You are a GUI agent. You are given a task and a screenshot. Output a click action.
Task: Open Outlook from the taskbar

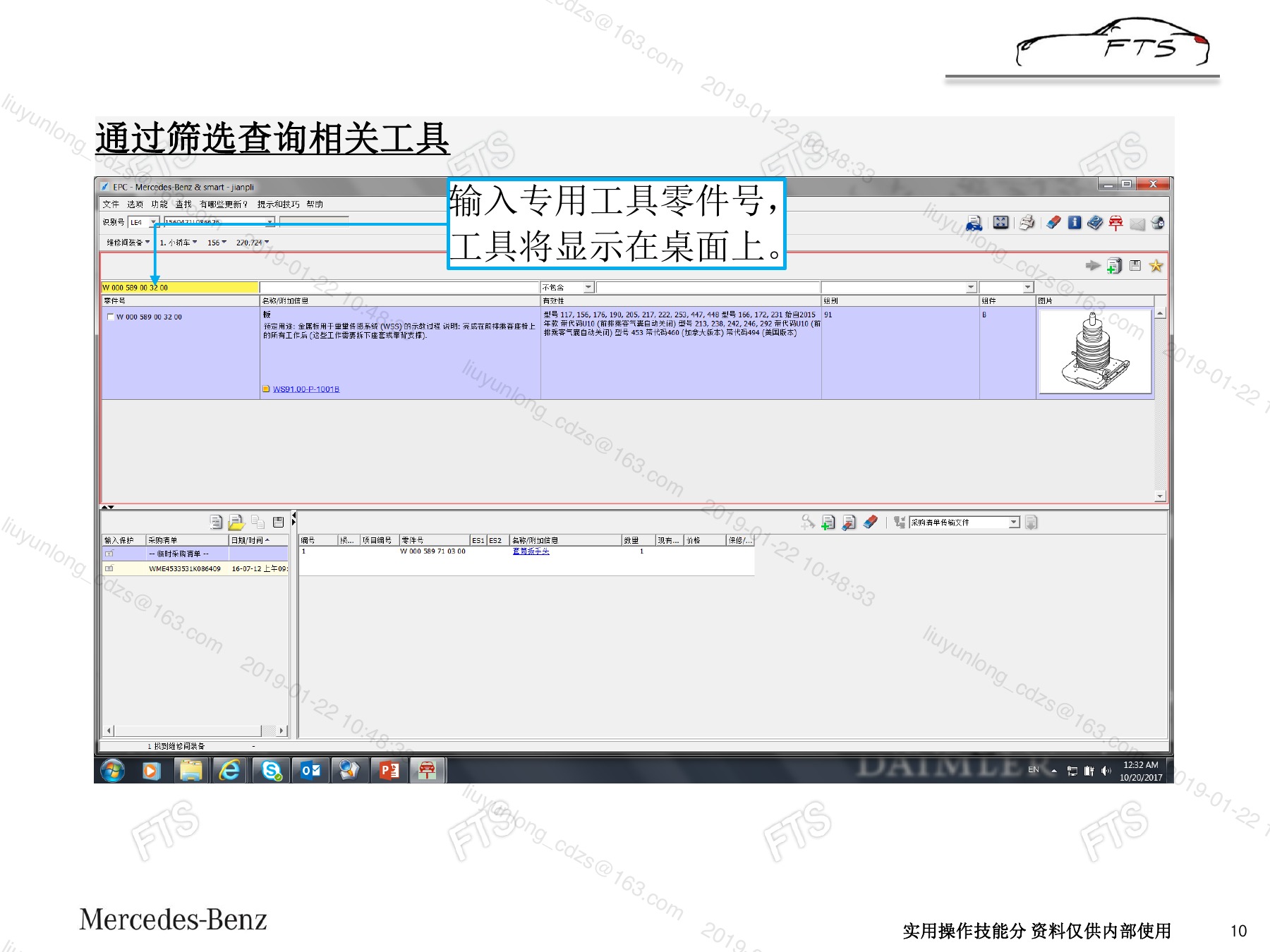[x=310, y=770]
